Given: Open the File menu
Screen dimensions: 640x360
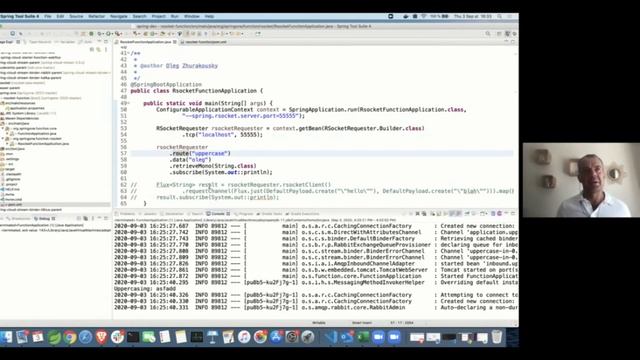Looking at the screenshot, I should pyautogui.click(x=48, y=16).
